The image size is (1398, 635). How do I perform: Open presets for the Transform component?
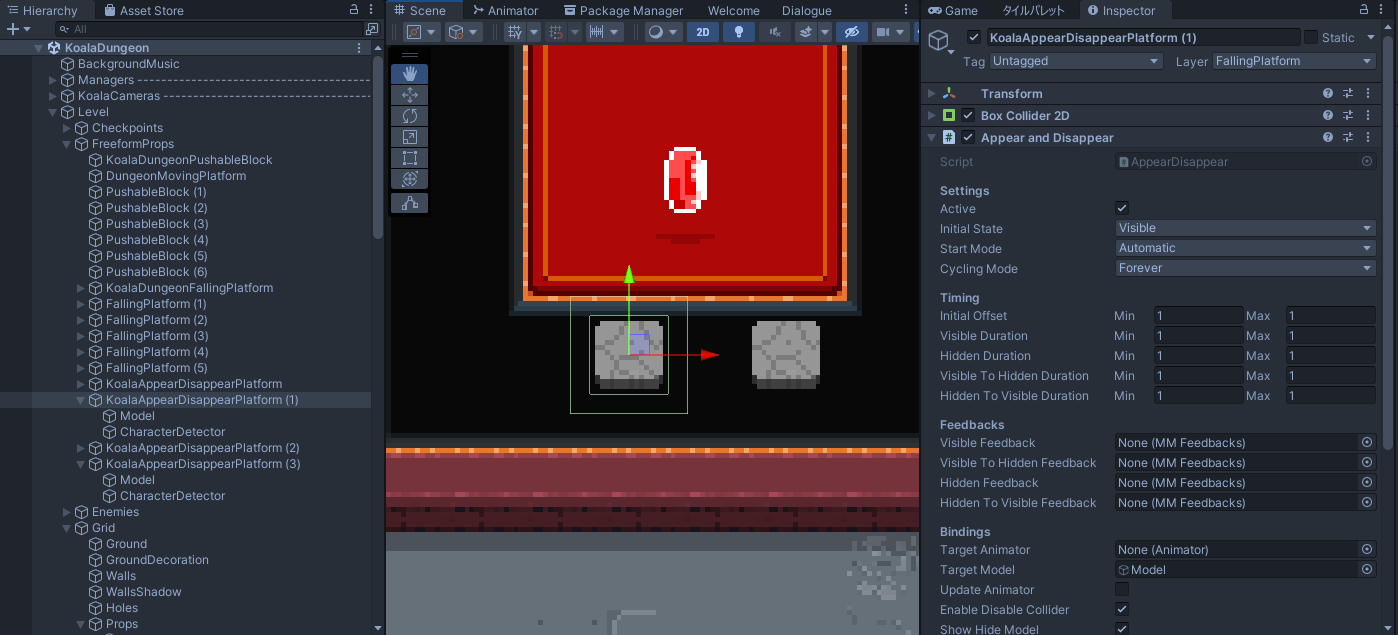(x=1348, y=94)
